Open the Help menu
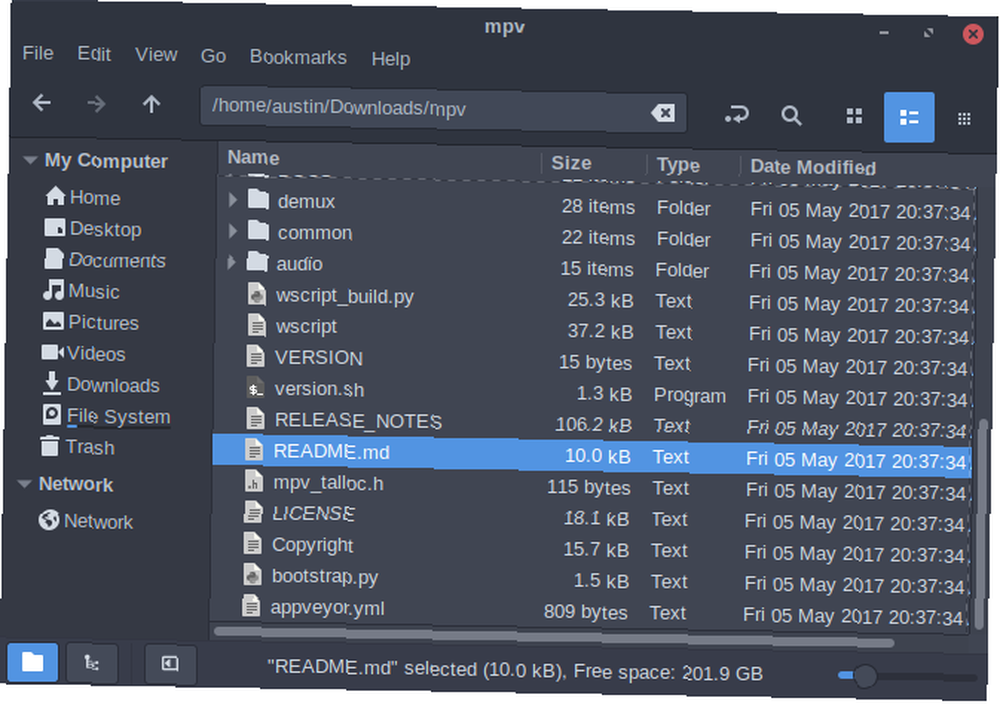This screenshot has width=1000, height=704. point(390,59)
